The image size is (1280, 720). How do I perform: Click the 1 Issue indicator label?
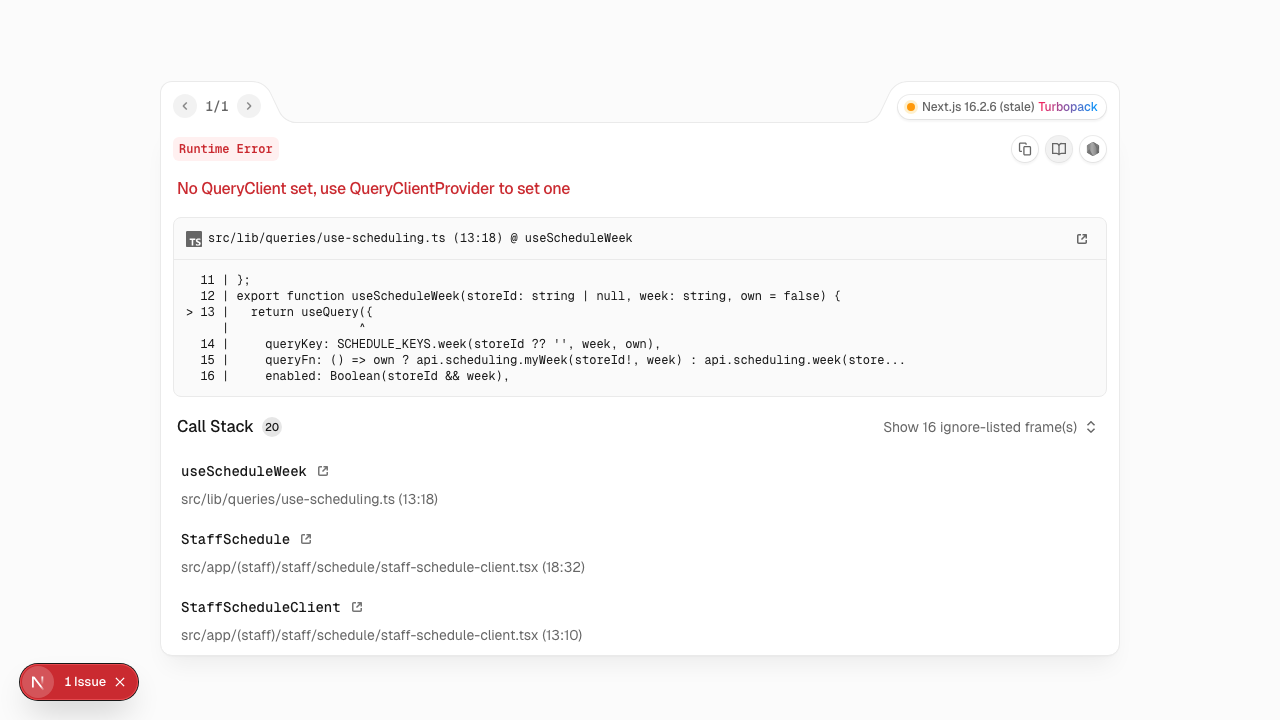coord(85,682)
